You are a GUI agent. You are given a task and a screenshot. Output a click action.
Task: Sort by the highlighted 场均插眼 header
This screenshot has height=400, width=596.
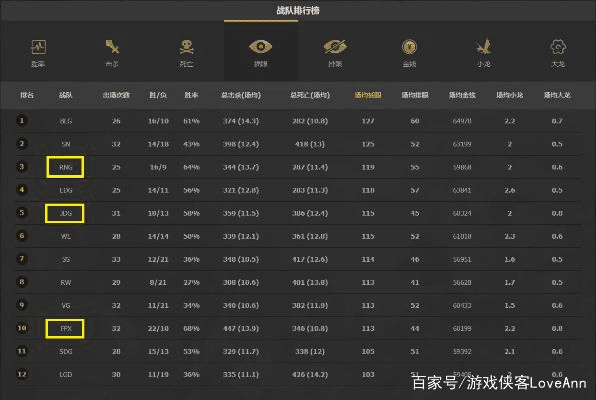[x=368, y=95]
